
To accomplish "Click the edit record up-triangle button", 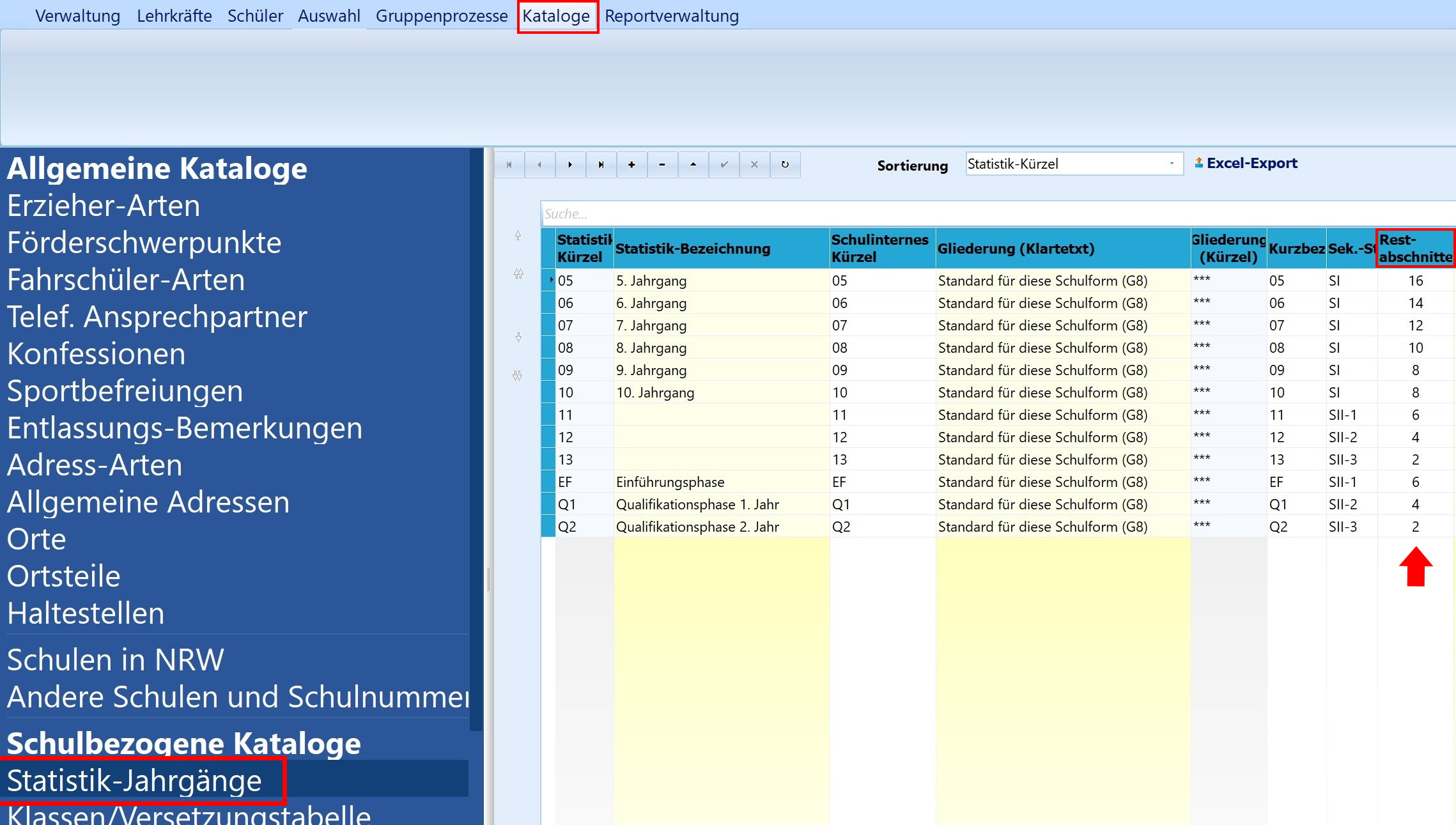I will point(693,165).
